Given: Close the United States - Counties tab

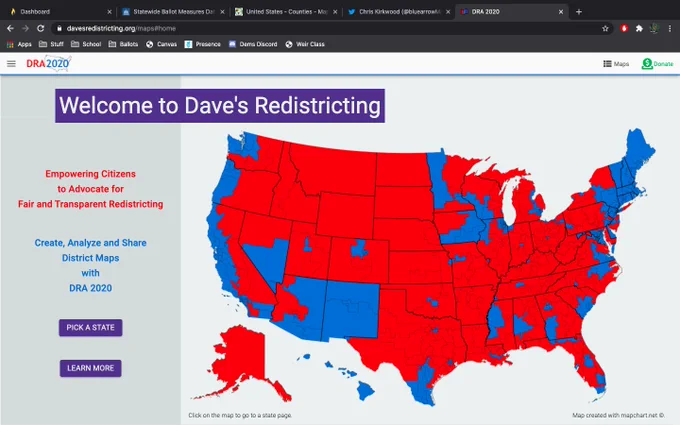Looking at the screenshot, I should [335, 12].
